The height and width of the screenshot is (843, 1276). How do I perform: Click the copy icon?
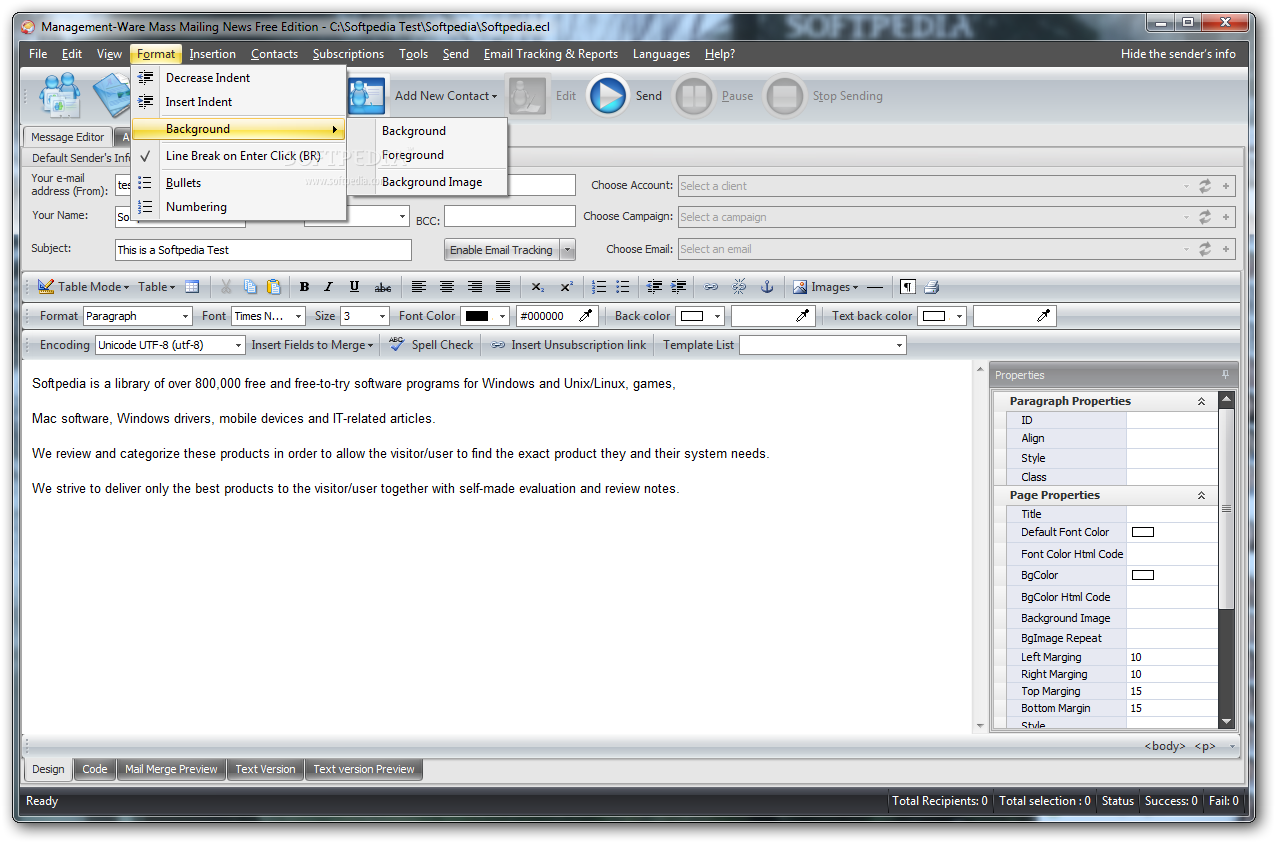tap(250, 287)
